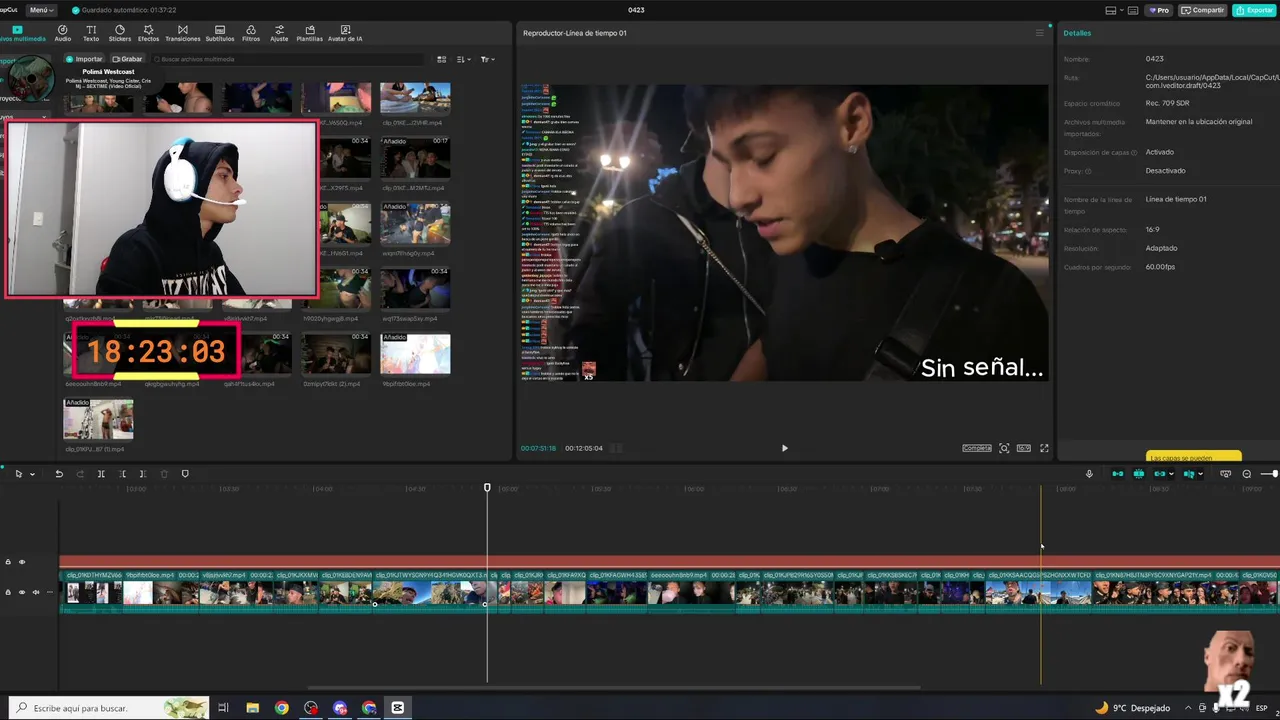1280x720 pixels.
Task: Undo the last action
Action: tap(59, 474)
